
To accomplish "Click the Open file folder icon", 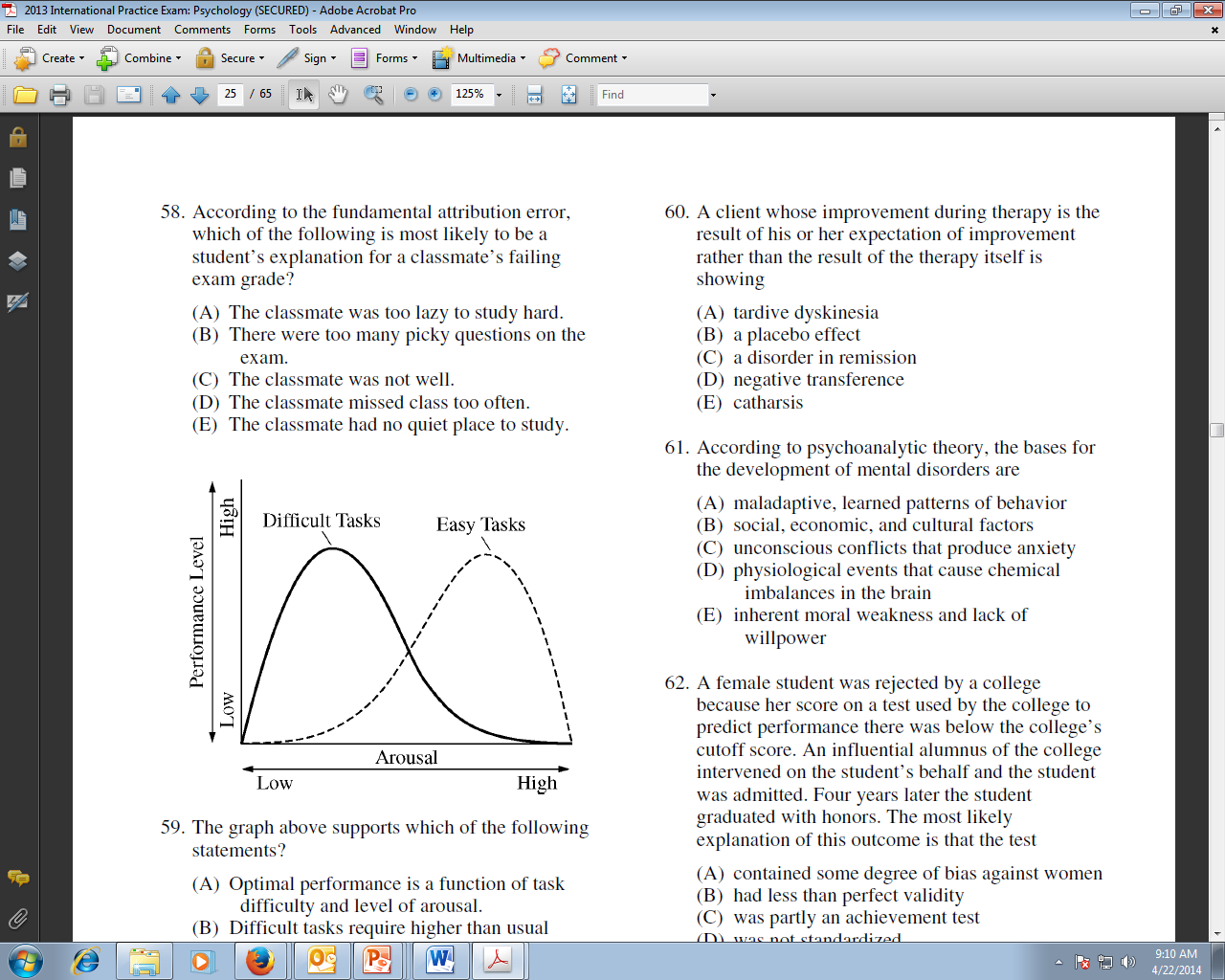I will 25,95.
